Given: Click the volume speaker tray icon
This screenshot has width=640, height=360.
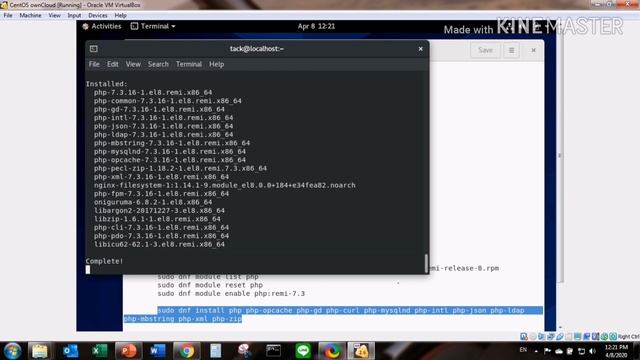Looking at the screenshot, I should (x=593, y=351).
